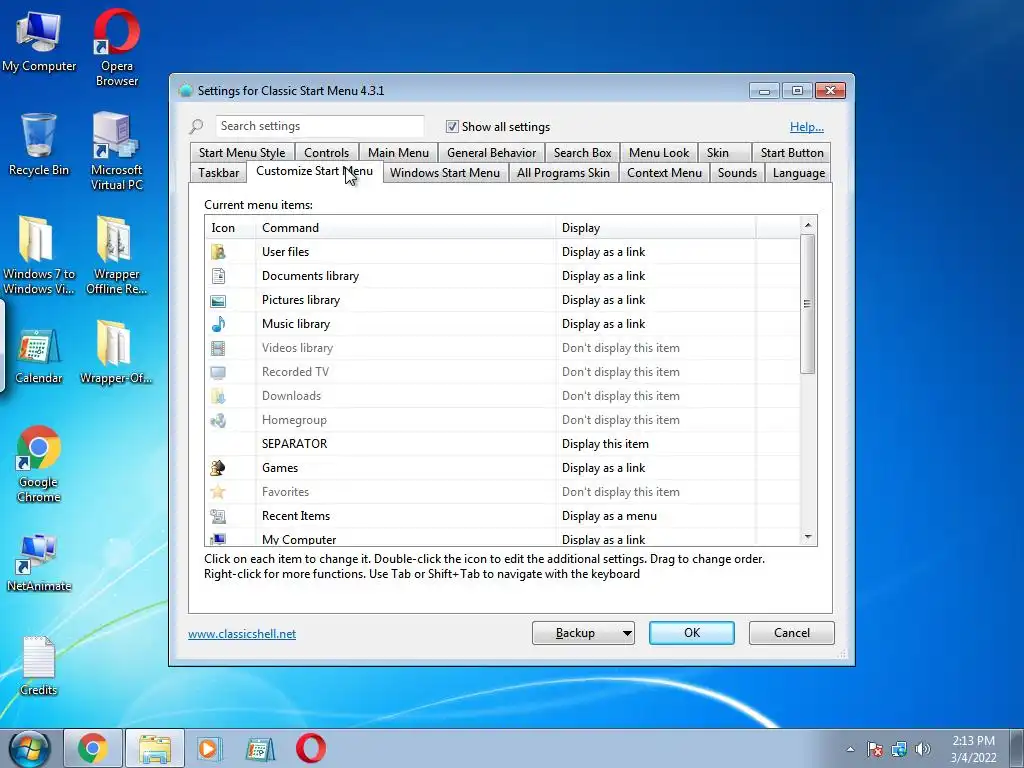
Task: Open the Sounds tab
Action: click(x=737, y=173)
